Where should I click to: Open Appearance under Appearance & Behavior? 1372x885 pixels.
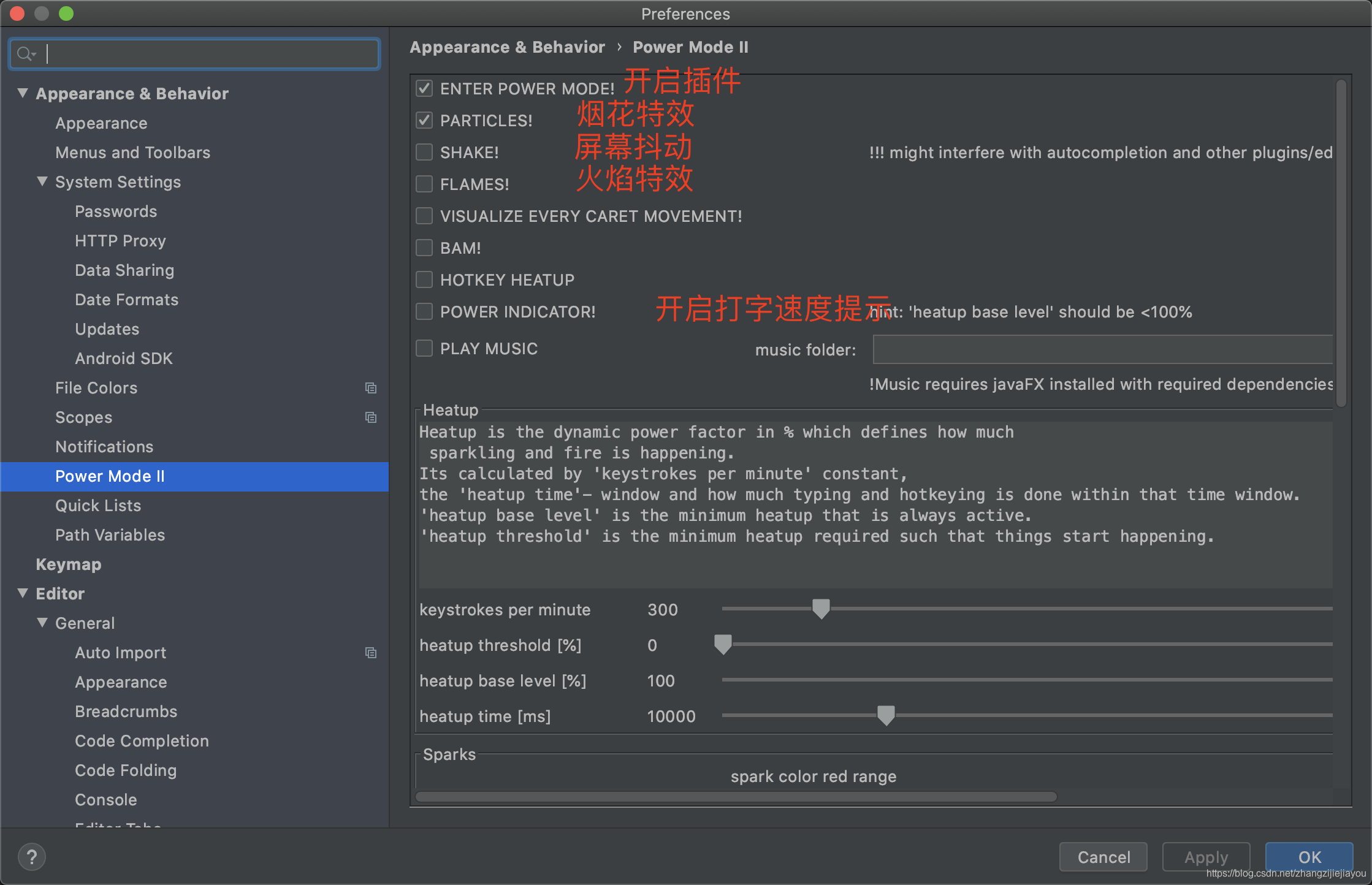coord(101,123)
